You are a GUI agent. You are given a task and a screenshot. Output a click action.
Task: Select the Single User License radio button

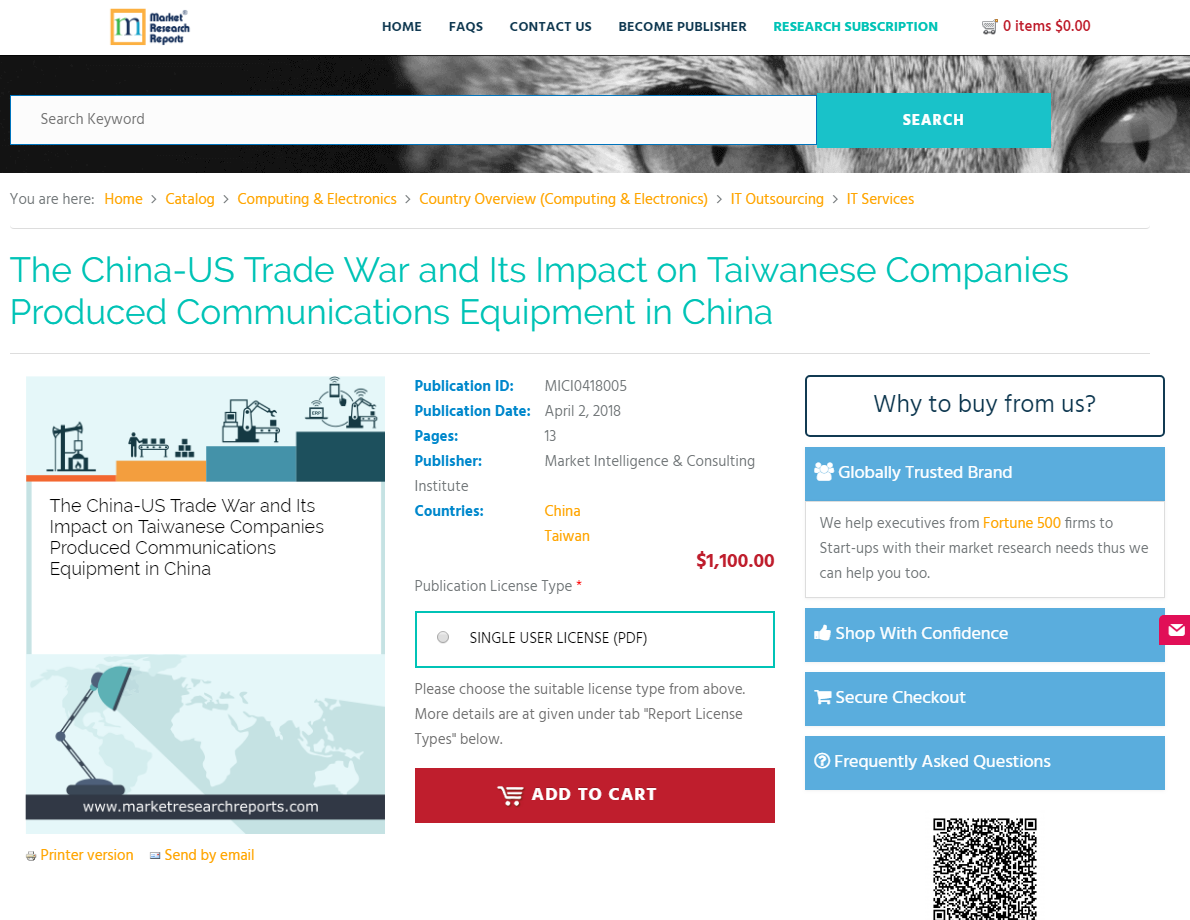443,637
